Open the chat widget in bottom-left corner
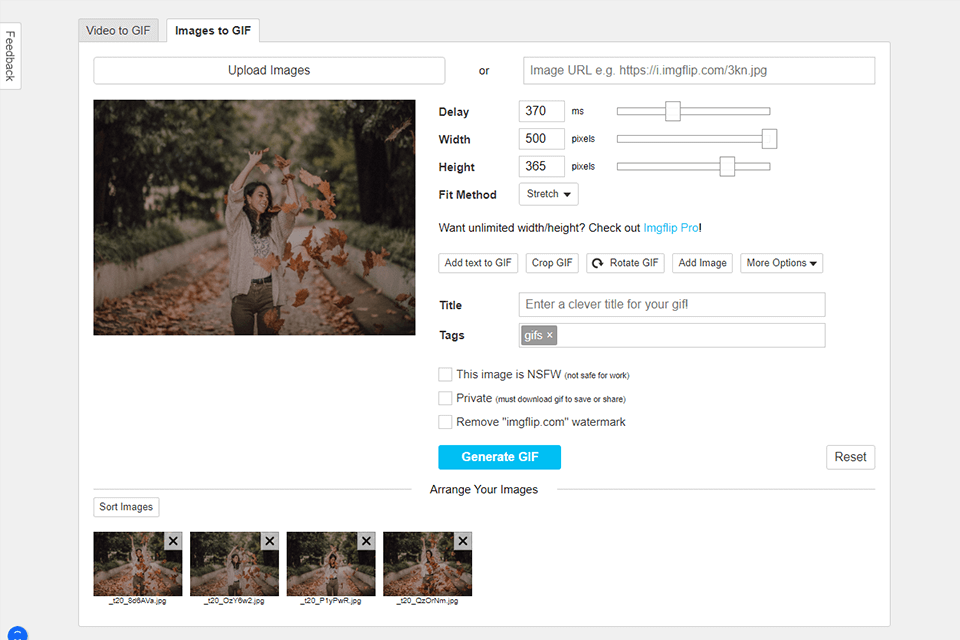Screen dimensions: 960x640 (x=17, y=633)
